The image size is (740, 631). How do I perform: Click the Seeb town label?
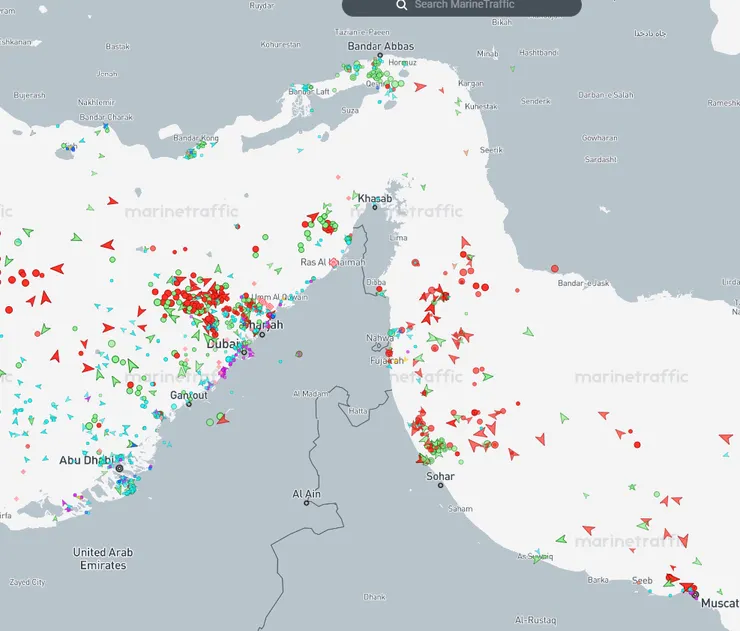642,581
